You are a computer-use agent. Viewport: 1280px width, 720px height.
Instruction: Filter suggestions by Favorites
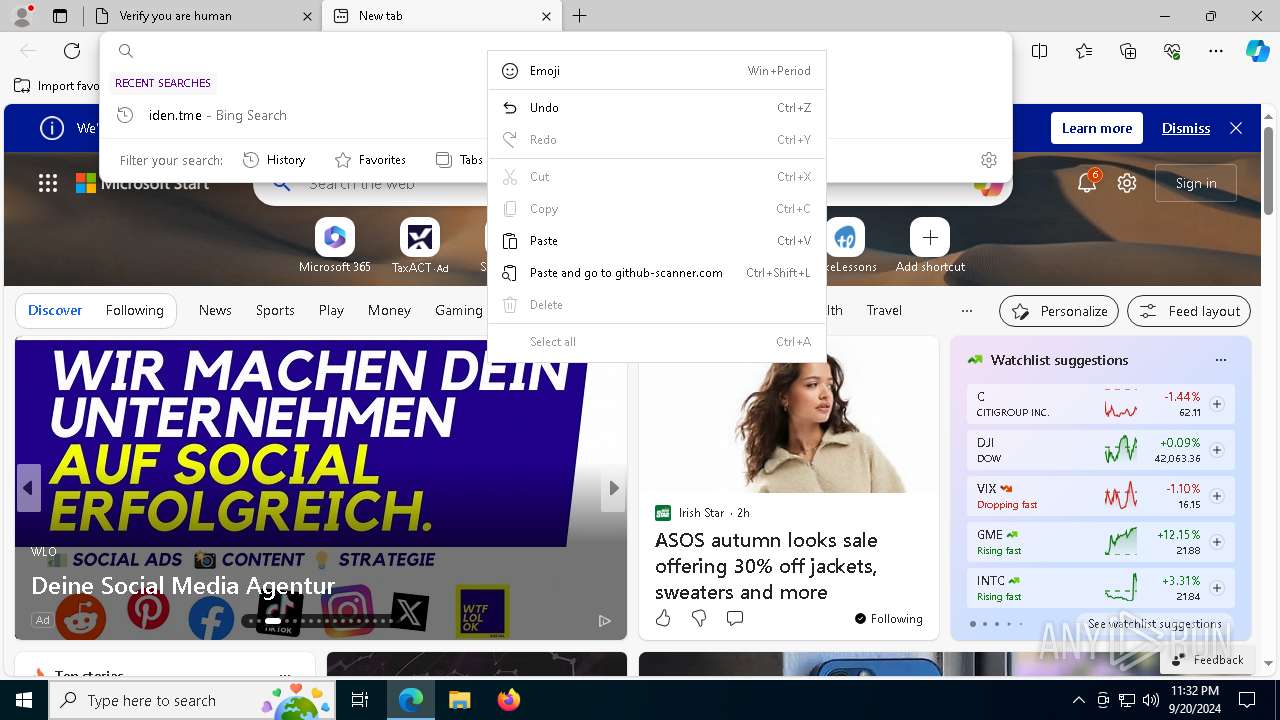point(370,160)
